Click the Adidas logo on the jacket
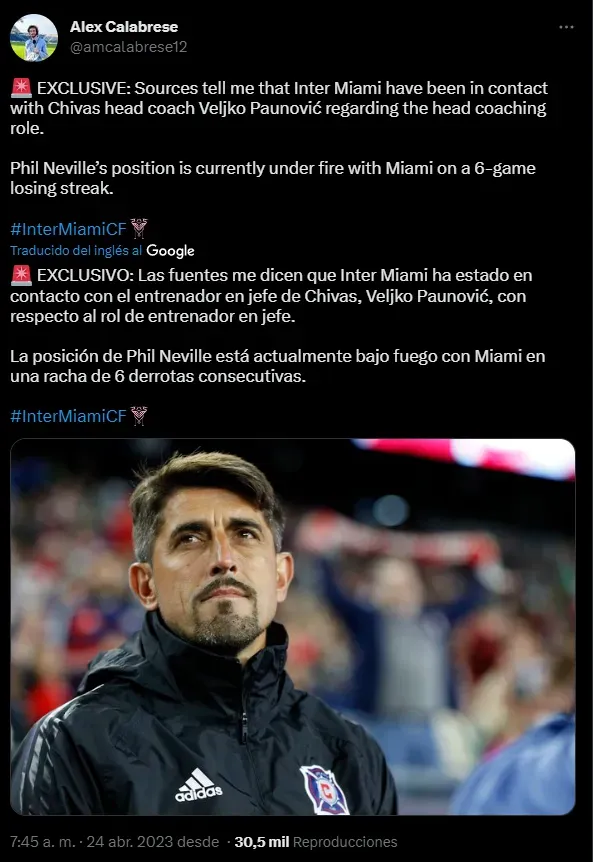 (x=198, y=786)
